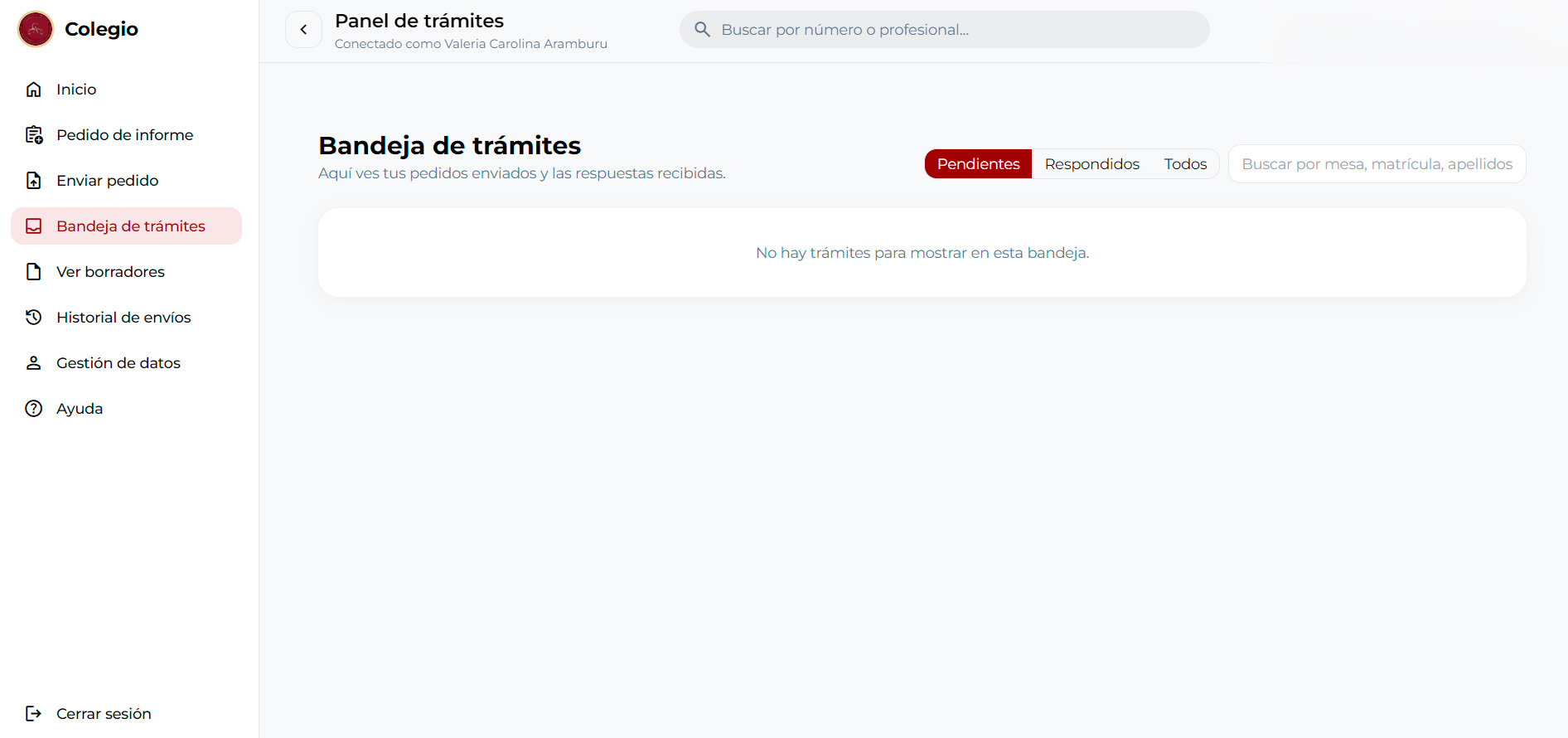Focus the mesa, matrícula, apellidos search field
The height and width of the screenshot is (738, 1568).
[1377, 164]
